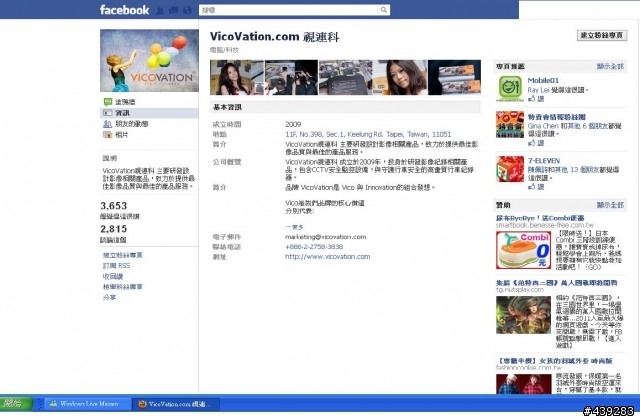This screenshot has width=640, height=419.
Task: Open the down jacket ad title
Action: 554,361
